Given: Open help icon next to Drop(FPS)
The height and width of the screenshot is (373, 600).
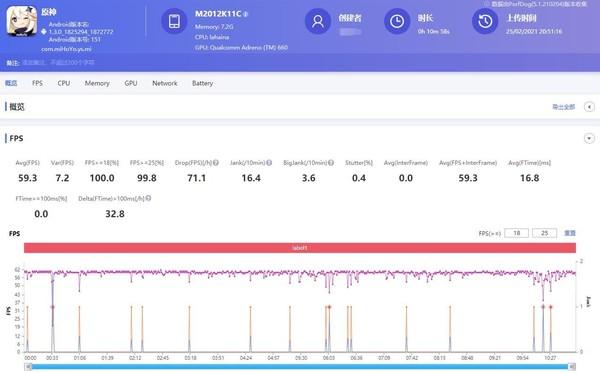Looking at the screenshot, I should (216, 163).
